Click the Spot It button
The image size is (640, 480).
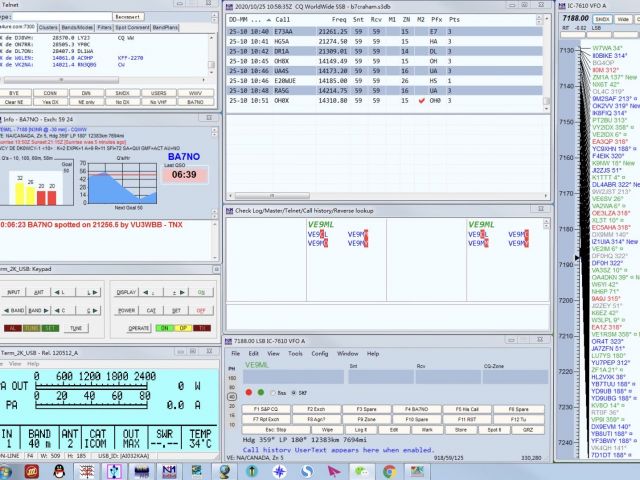(x=493, y=430)
